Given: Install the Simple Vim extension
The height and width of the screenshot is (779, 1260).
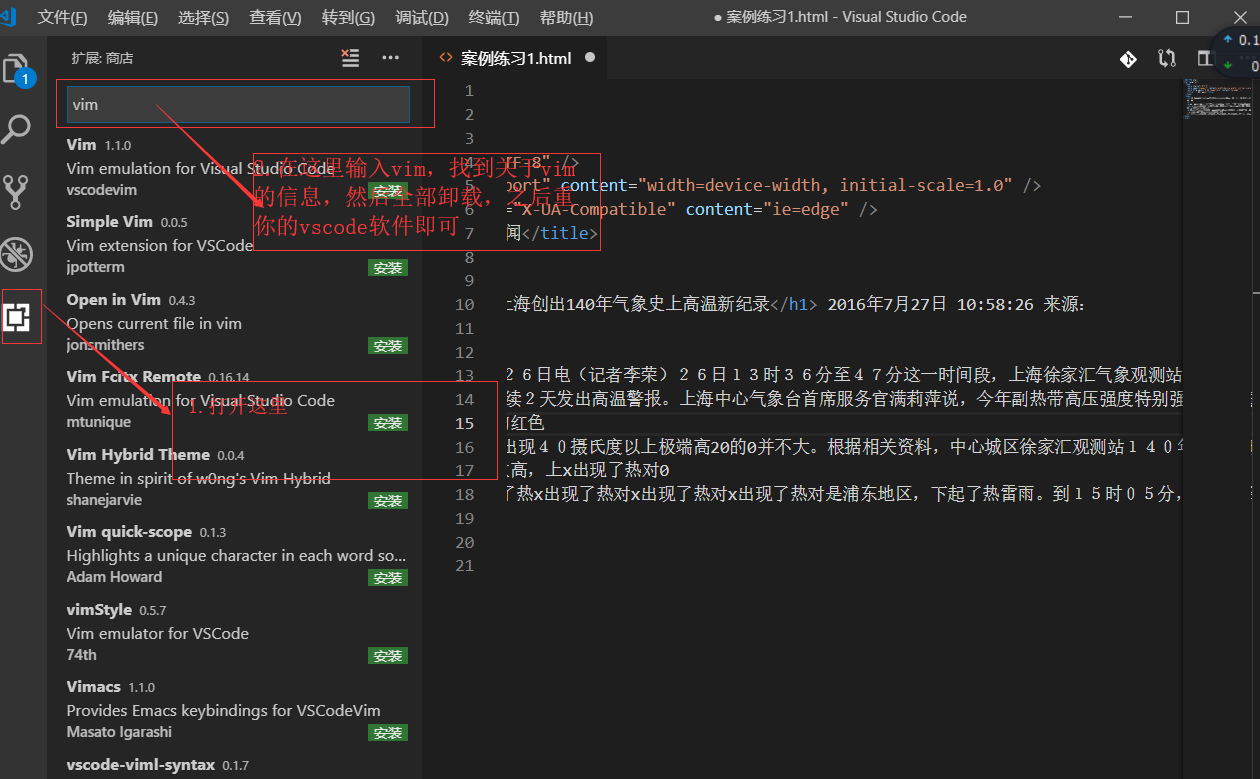Looking at the screenshot, I should (x=387, y=267).
